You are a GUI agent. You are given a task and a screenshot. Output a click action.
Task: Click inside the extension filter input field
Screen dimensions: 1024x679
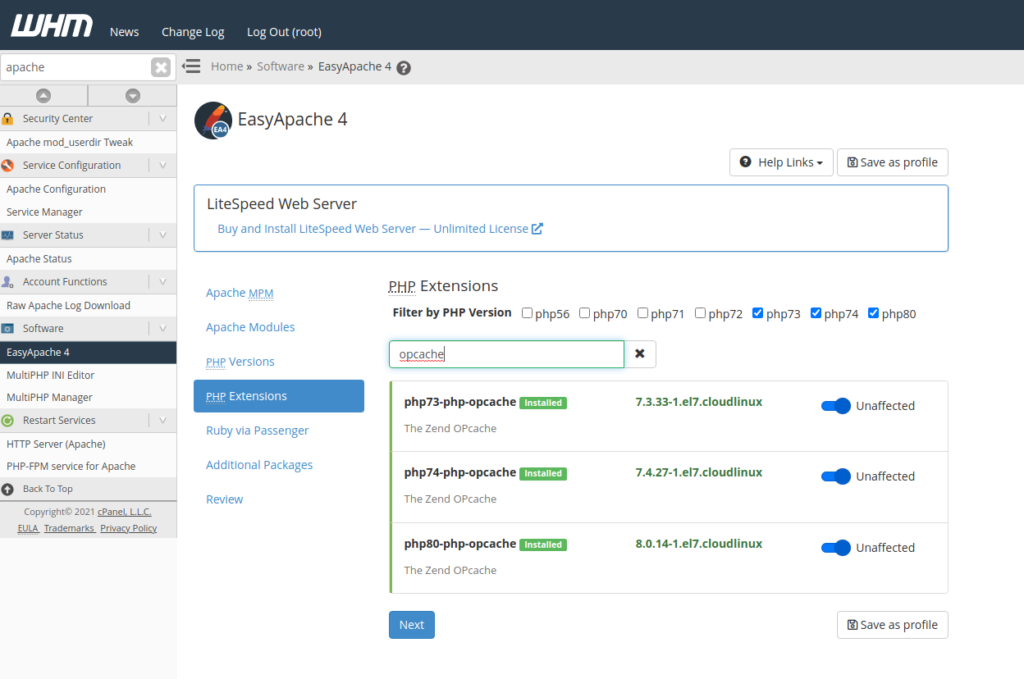505,354
